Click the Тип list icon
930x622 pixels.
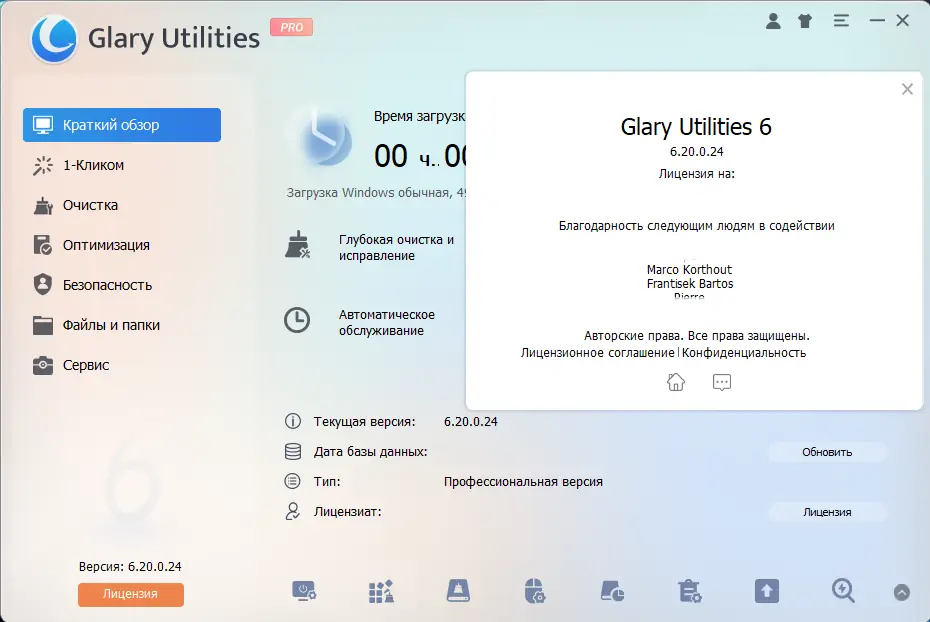292,481
